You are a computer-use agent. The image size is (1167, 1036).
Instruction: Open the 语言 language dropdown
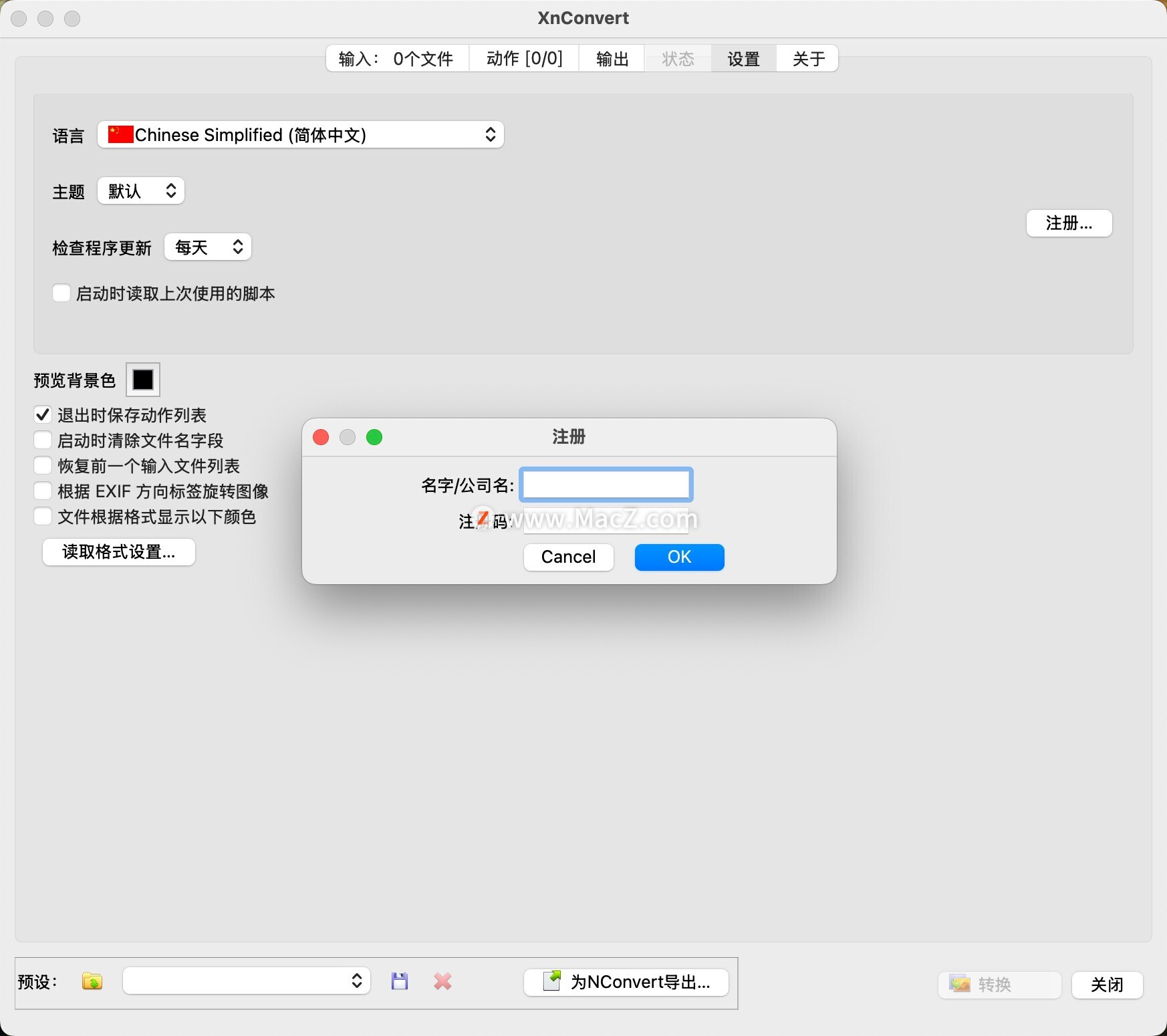(x=301, y=134)
